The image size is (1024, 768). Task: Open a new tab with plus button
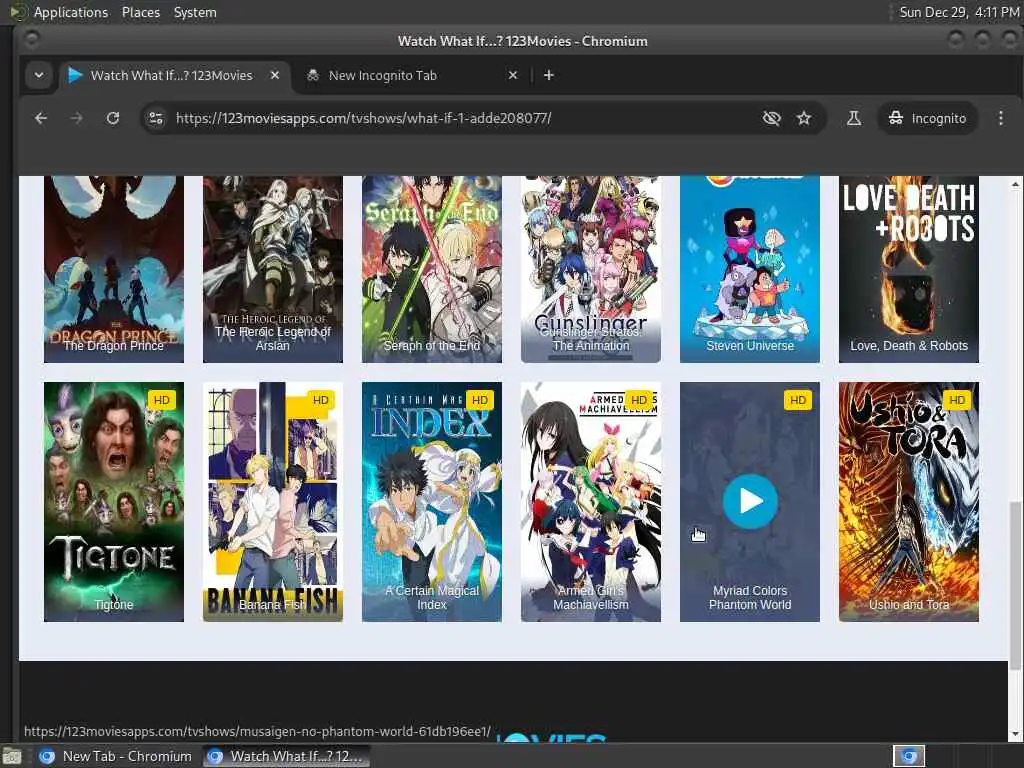point(549,75)
